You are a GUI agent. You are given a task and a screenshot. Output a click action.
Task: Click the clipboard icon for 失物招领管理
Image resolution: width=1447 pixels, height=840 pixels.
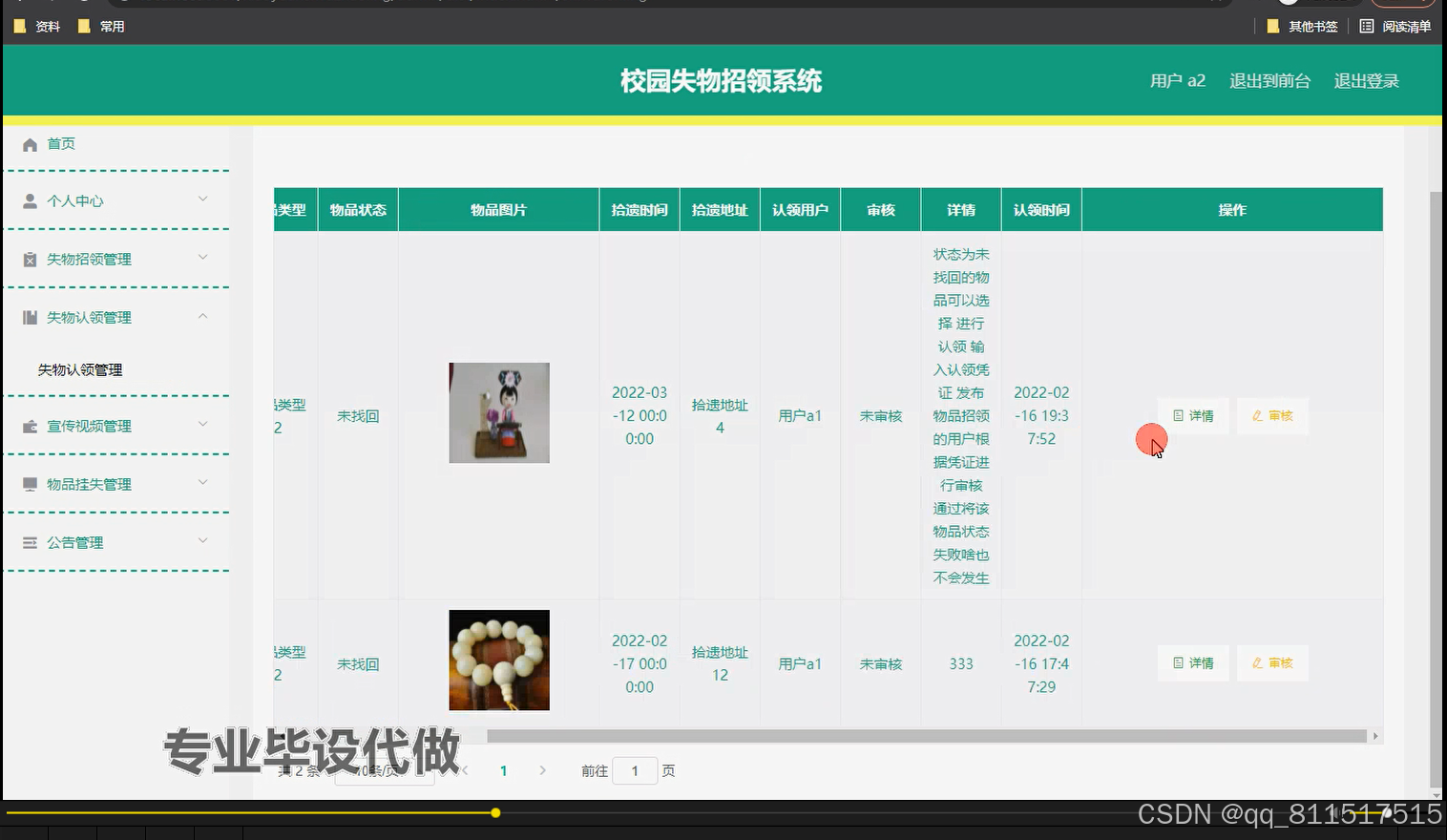click(x=30, y=260)
